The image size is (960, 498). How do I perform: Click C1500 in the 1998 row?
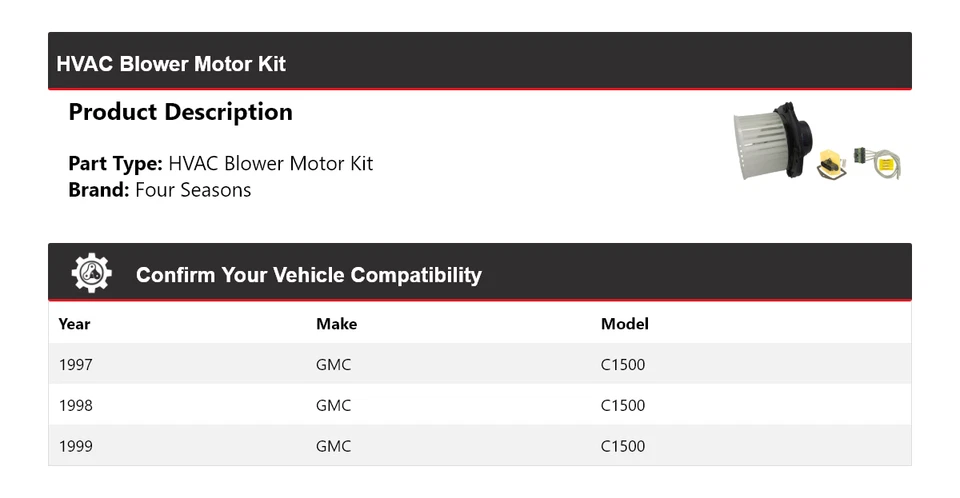tap(622, 406)
